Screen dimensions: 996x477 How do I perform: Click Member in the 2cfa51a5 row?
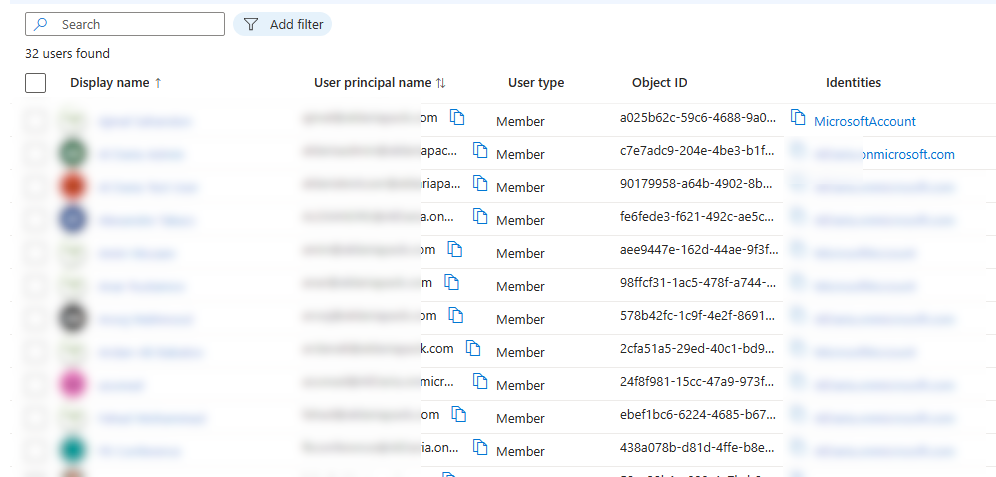tap(520, 353)
